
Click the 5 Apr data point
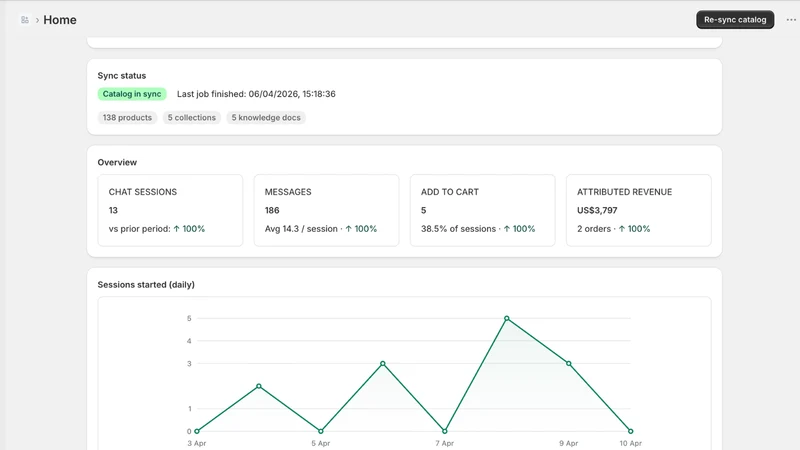pyautogui.click(x=321, y=431)
